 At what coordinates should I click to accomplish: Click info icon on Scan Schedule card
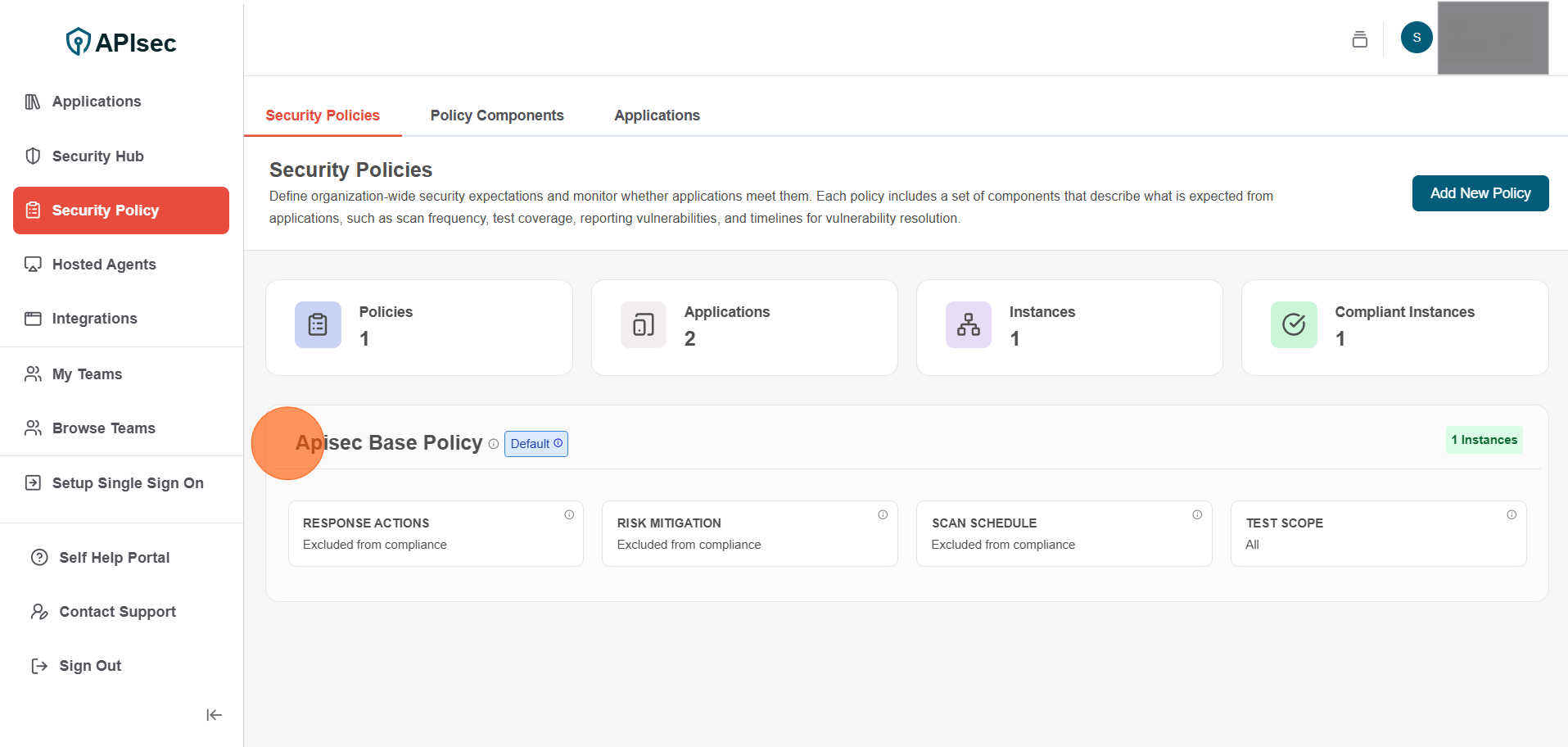(x=1197, y=514)
